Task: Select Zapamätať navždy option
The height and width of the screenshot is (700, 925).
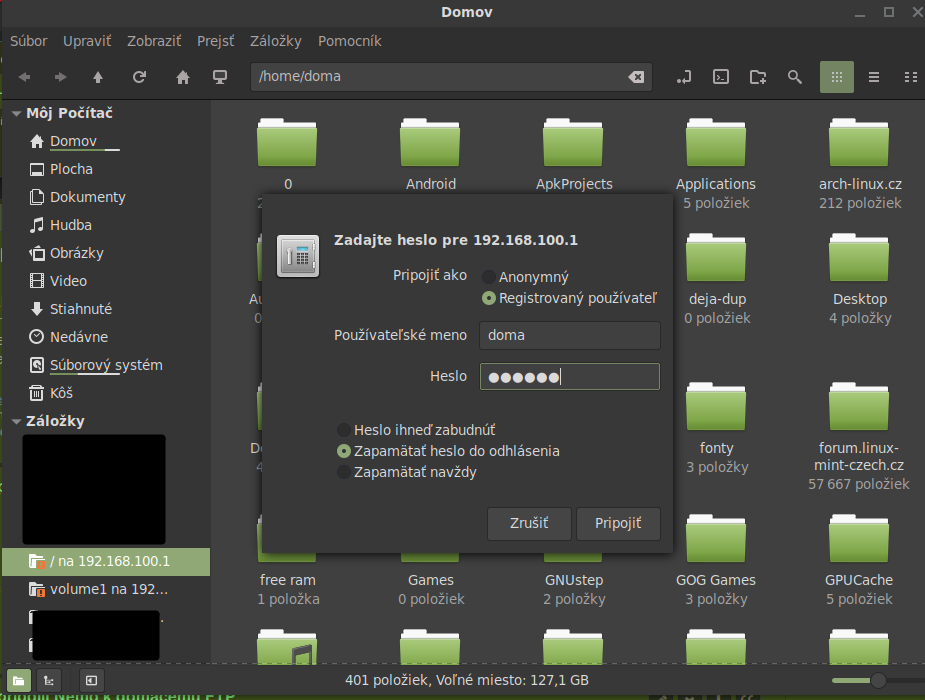Action: click(345, 472)
